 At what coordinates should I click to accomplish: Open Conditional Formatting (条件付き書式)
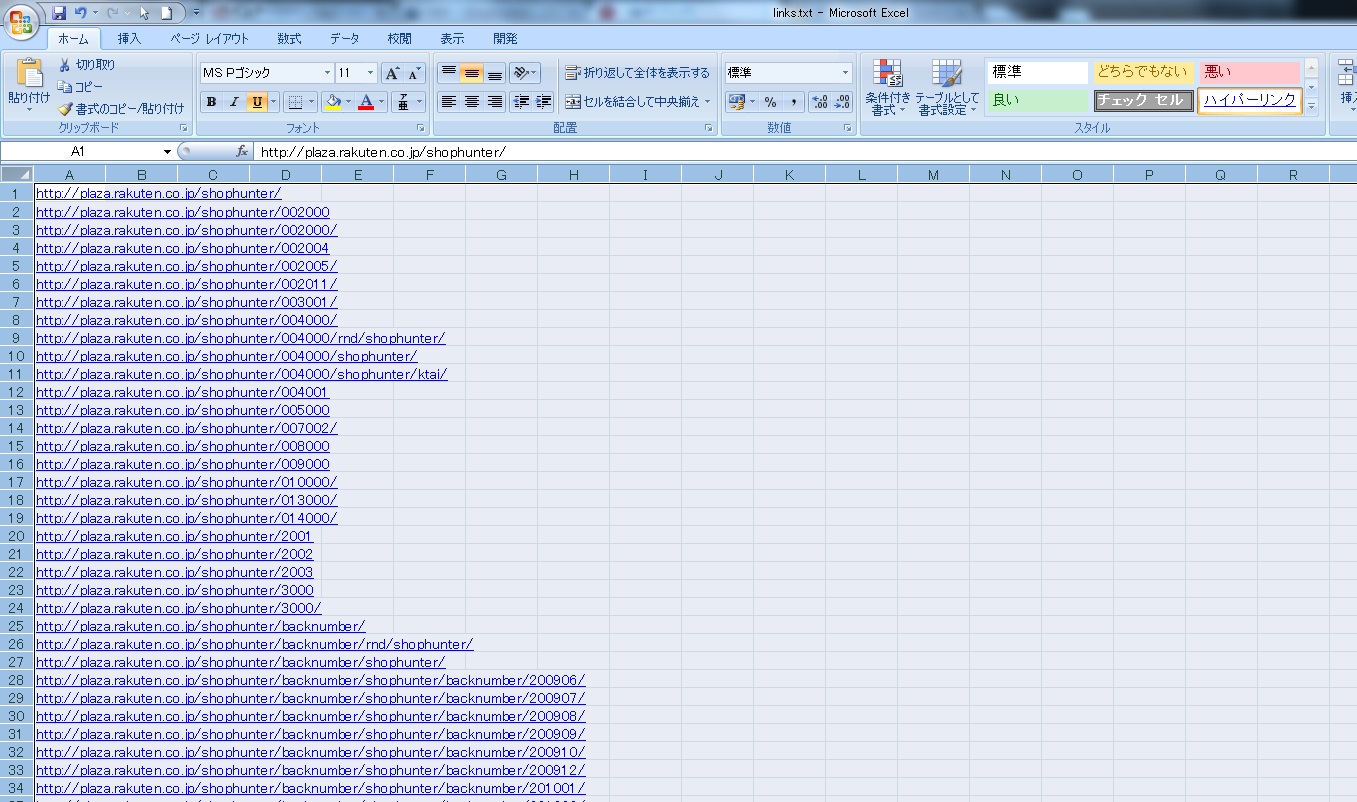coord(887,88)
